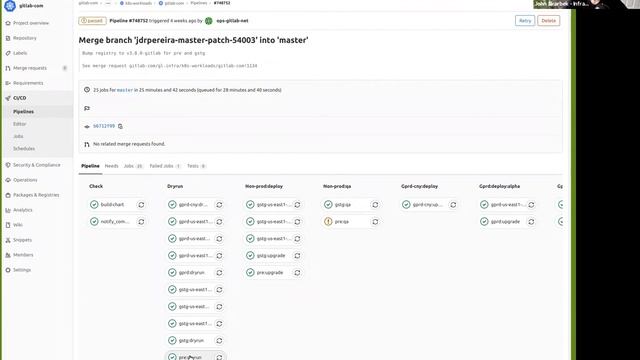640x360 pixels.
Task: Retry the gprd:dryrun job
Action: (219, 272)
